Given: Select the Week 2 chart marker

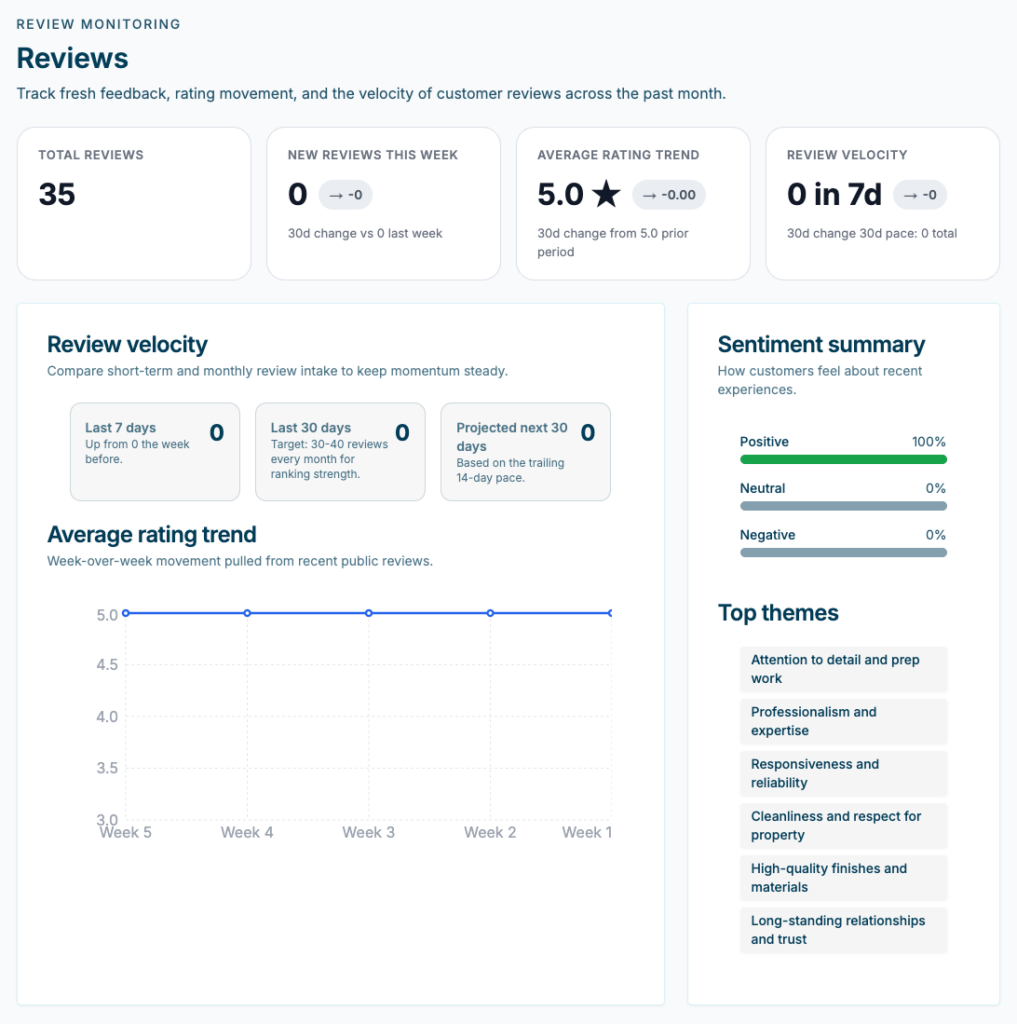Looking at the screenshot, I should [490, 613].
